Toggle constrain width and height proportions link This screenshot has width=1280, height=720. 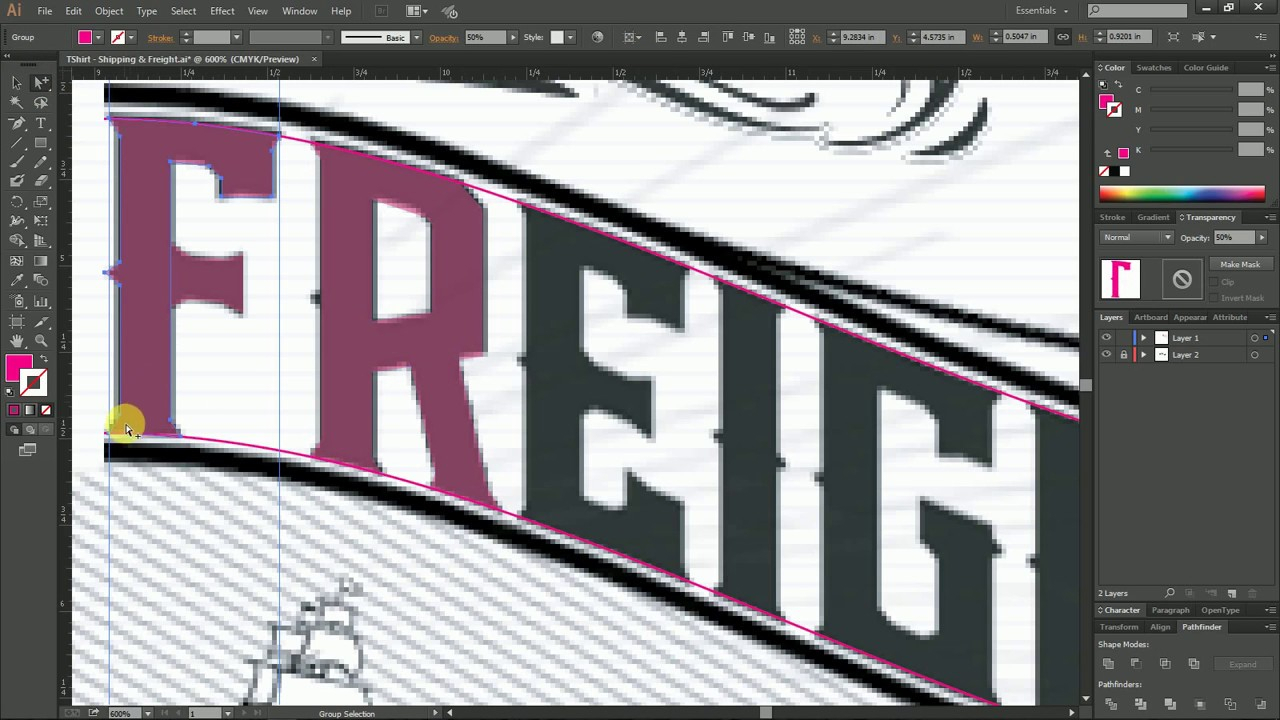tap(1063, 37)
